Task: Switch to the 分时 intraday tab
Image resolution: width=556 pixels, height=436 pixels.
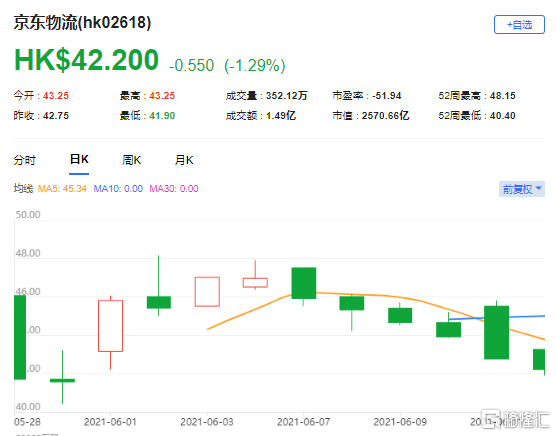Action: point(24,160)
